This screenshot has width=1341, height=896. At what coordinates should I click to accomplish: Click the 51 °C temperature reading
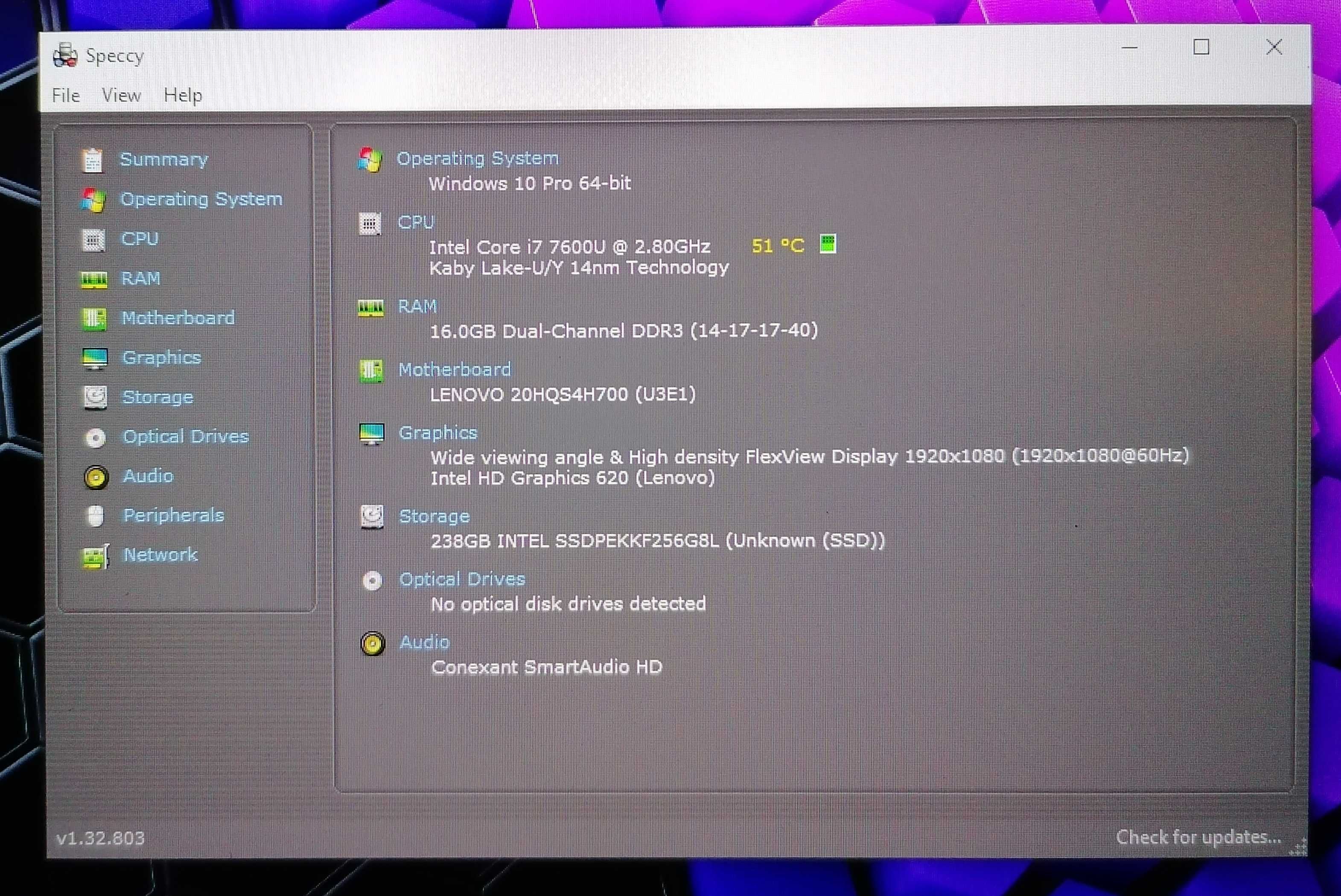[x=778, y=246]
